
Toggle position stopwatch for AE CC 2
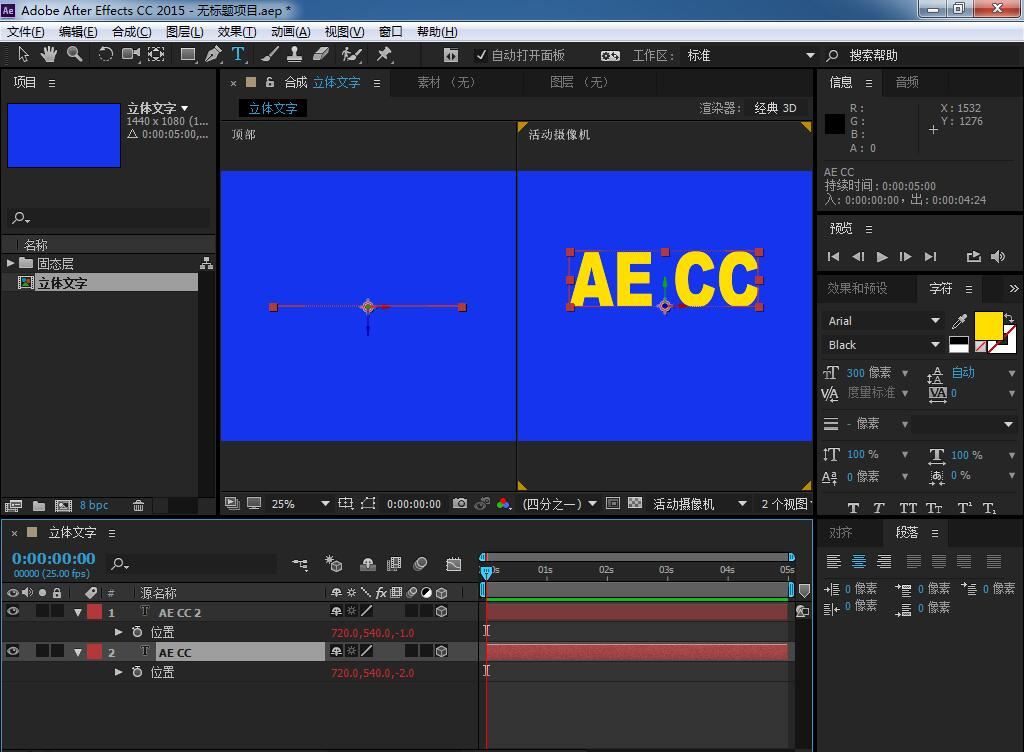[x=137, y=632]
